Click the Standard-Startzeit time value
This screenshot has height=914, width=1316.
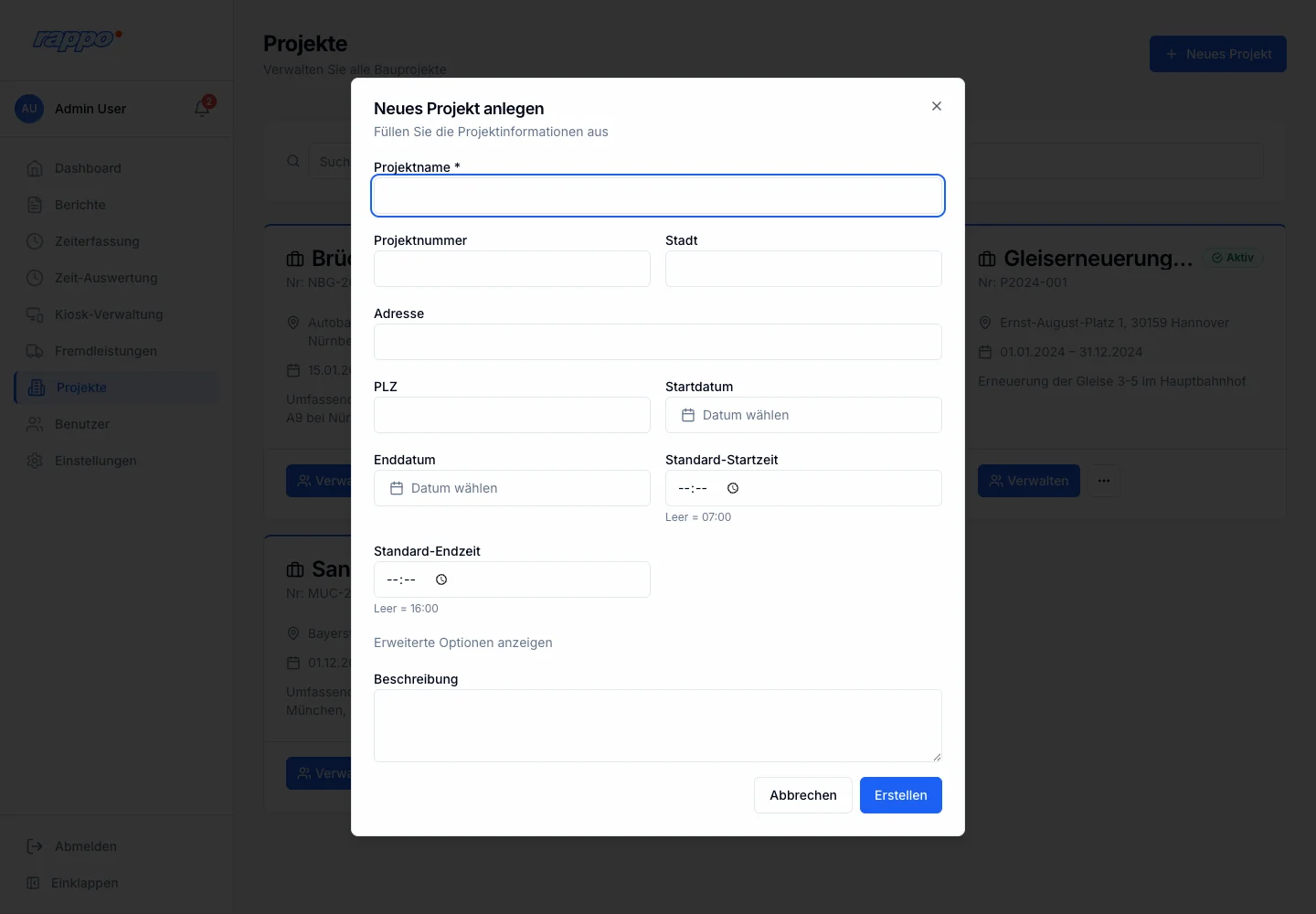(x=693, y=488)
